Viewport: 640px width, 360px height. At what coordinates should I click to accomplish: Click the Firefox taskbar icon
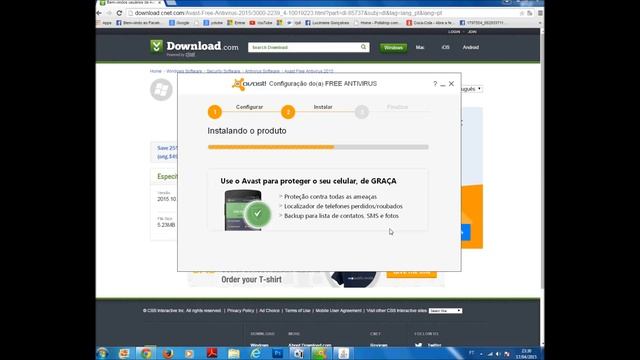168,353
